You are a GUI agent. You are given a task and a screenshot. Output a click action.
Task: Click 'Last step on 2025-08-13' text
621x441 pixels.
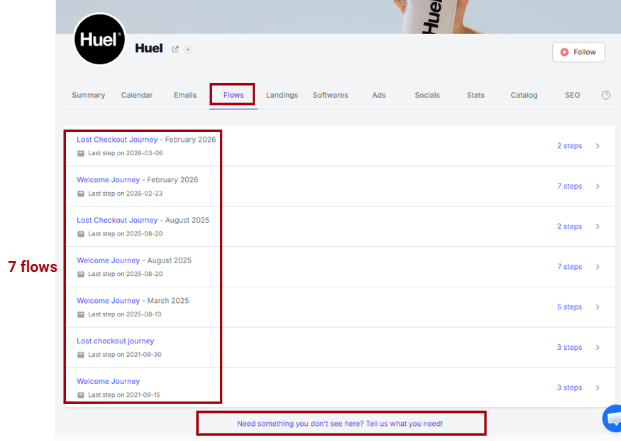coord(125,314)
